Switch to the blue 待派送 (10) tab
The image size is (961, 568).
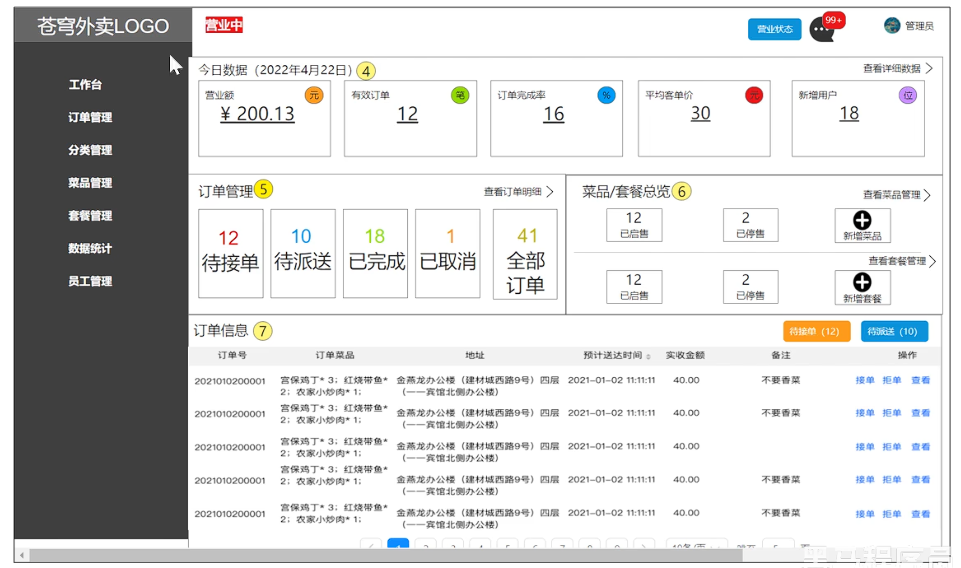tap(893, 332)
